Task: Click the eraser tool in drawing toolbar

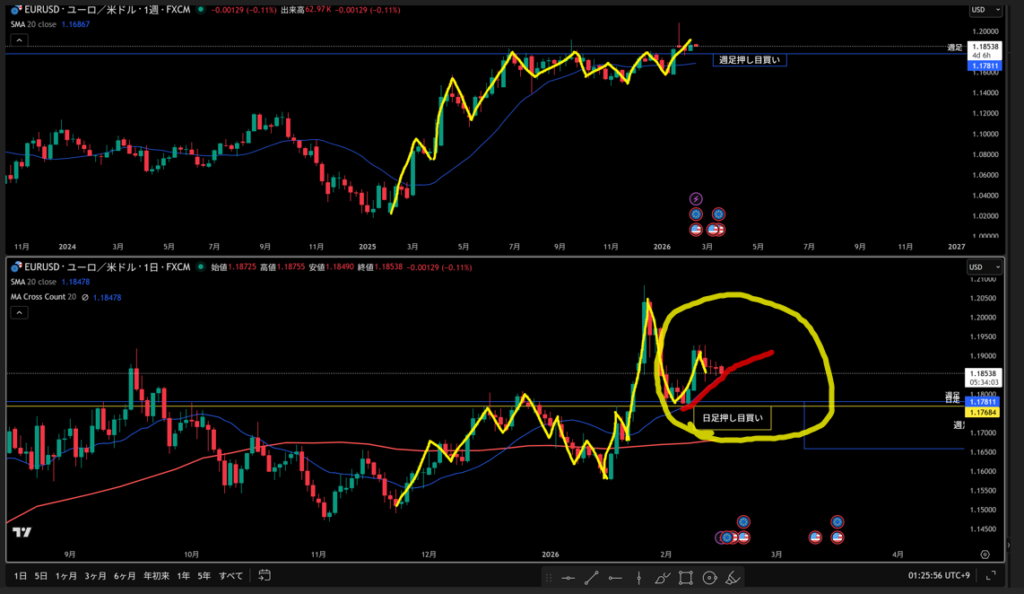Action: click(732, 577)
